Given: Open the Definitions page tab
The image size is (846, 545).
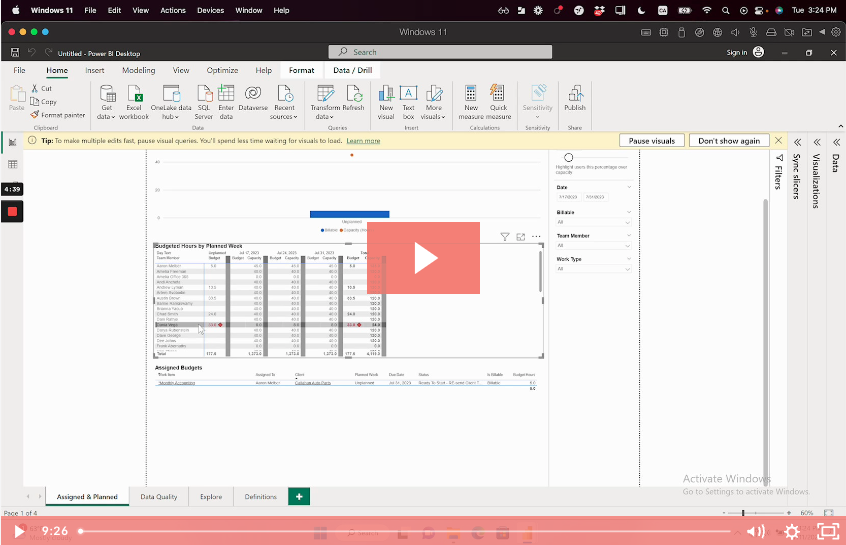Looking at the screenshot, I should tap(261, 496).
